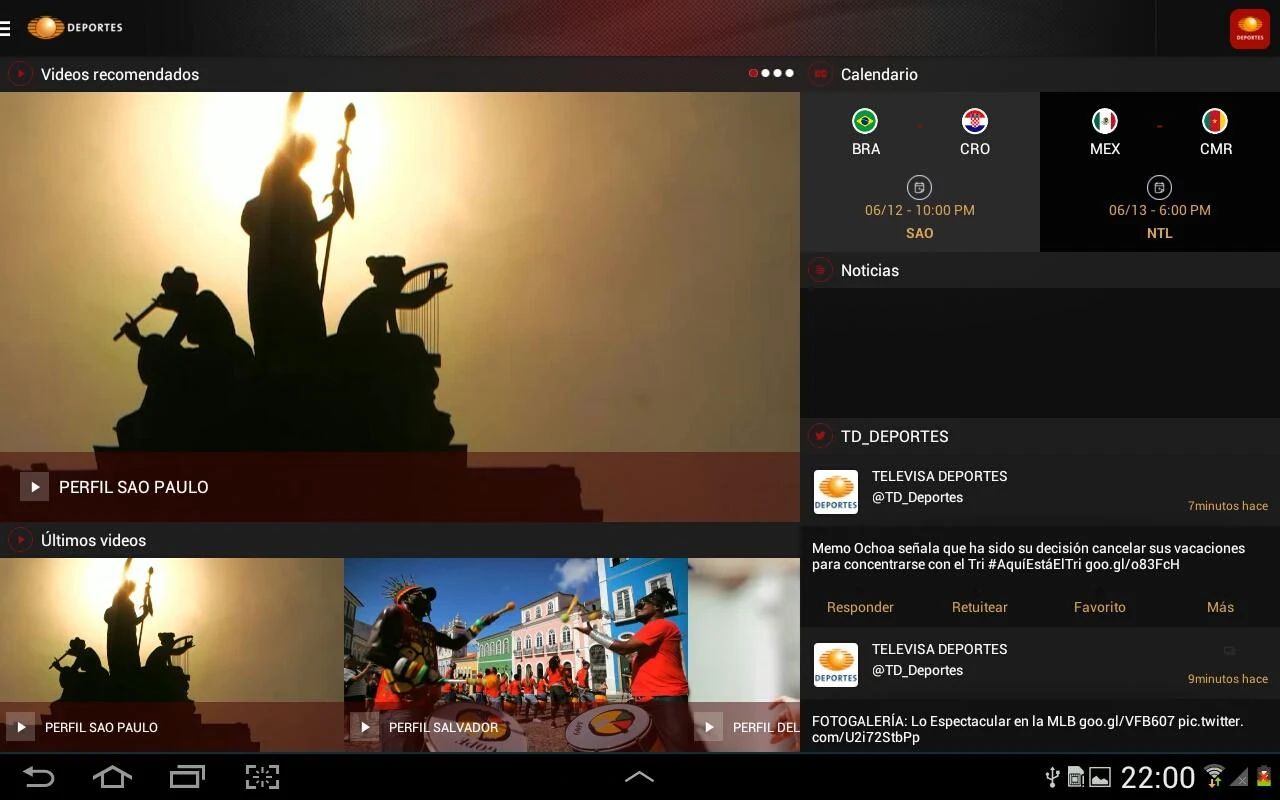Viewport: 1280px width, 800px height.
Task: Tap Más on the Memo Ochoa tweet
Action: [x=1220, y=607]
